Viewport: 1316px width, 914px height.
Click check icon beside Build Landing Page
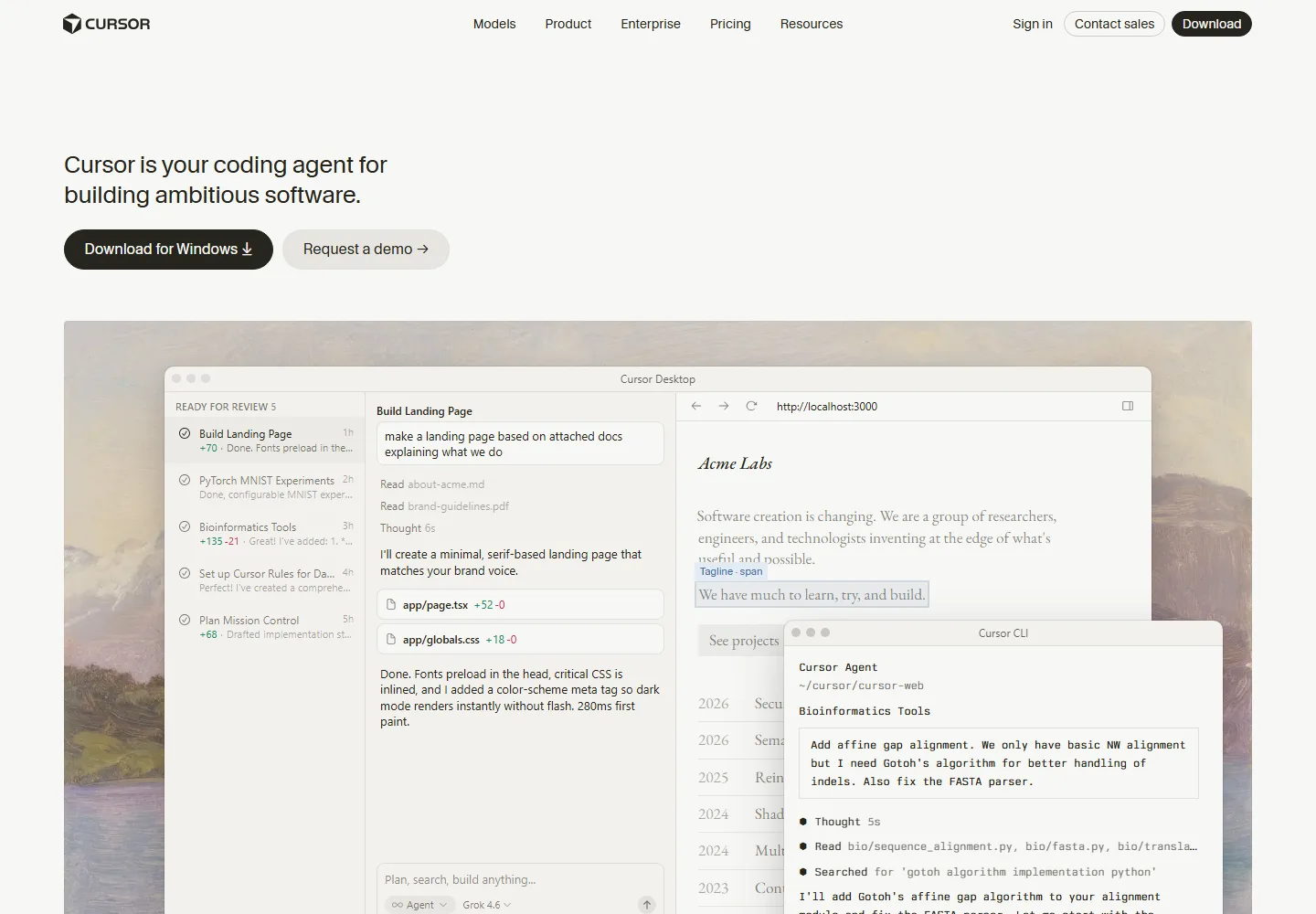point(185,433)
